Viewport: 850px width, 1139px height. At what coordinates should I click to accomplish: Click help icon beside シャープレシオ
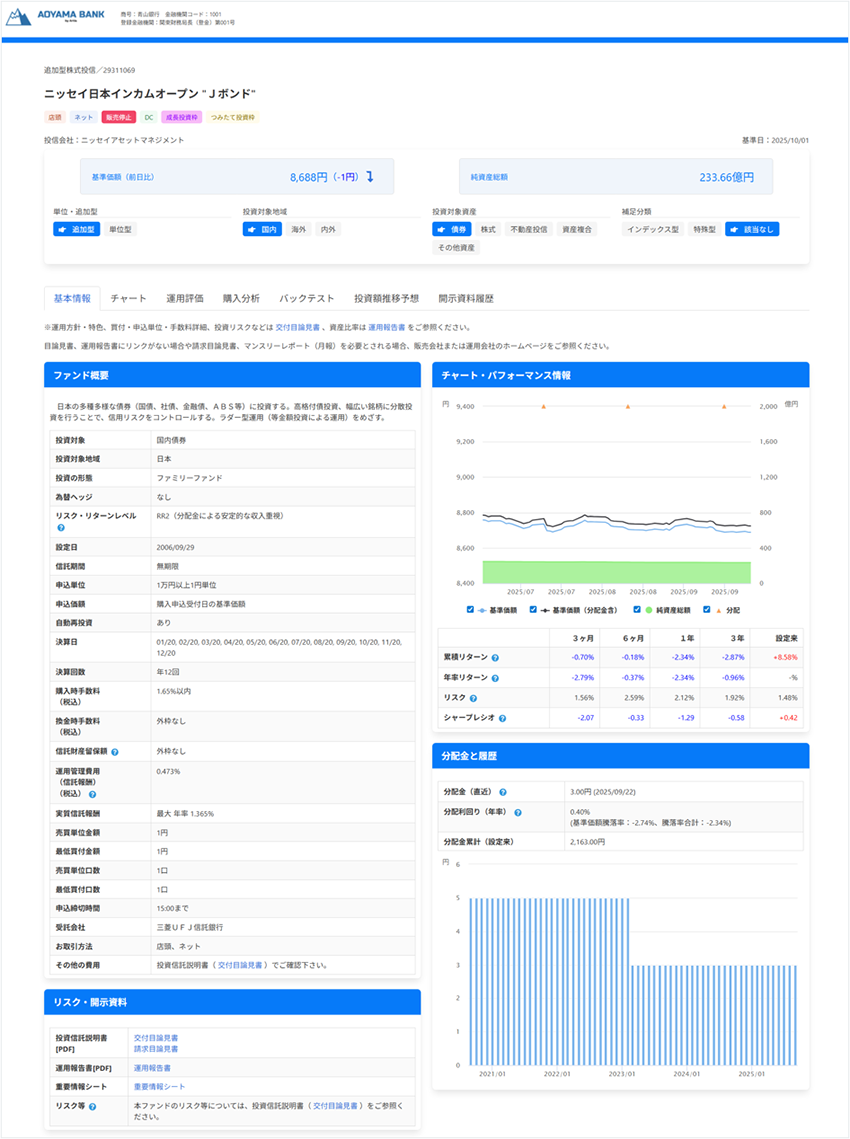point(501,718)
